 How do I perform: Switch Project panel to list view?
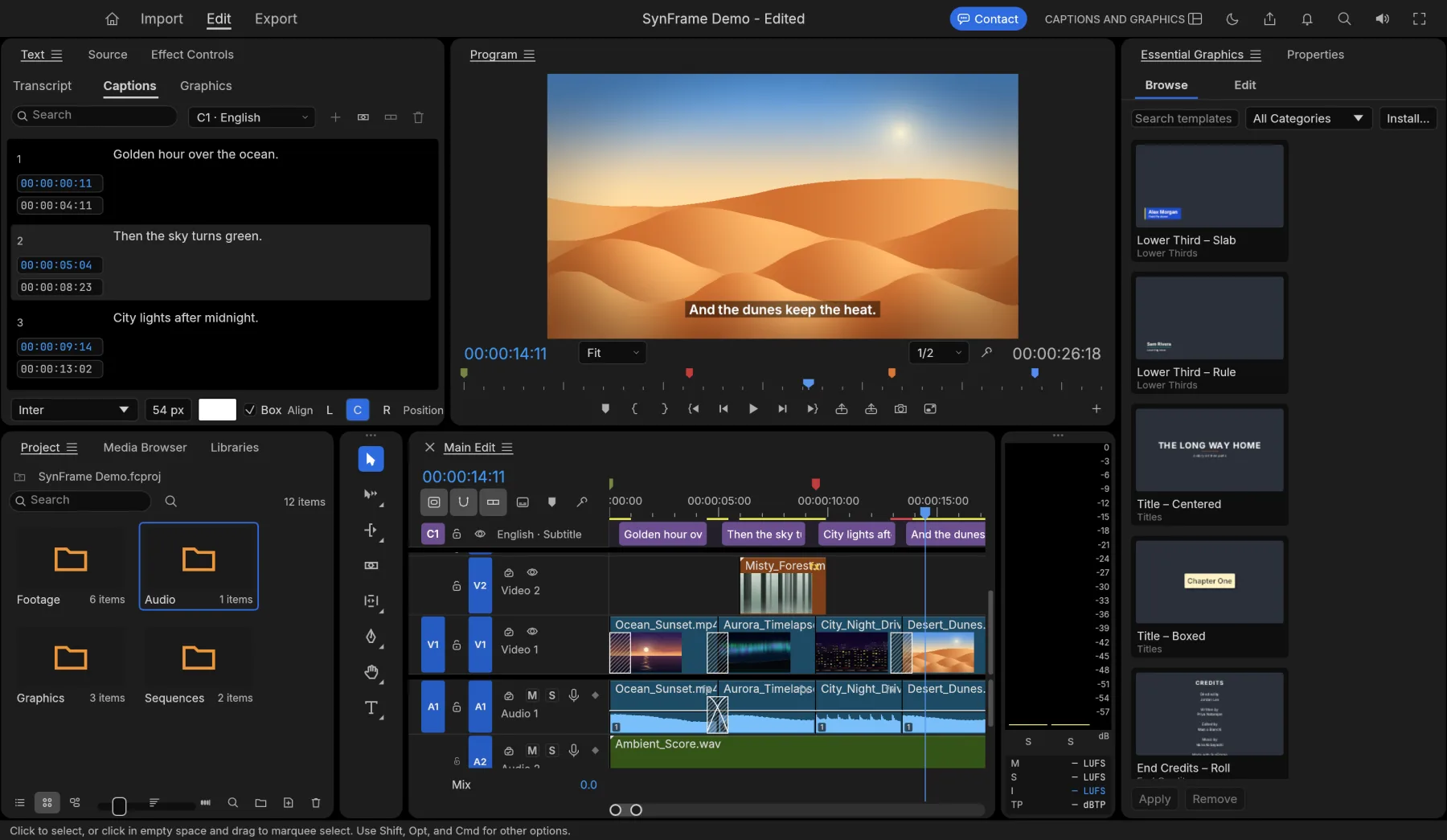point(20,802)
